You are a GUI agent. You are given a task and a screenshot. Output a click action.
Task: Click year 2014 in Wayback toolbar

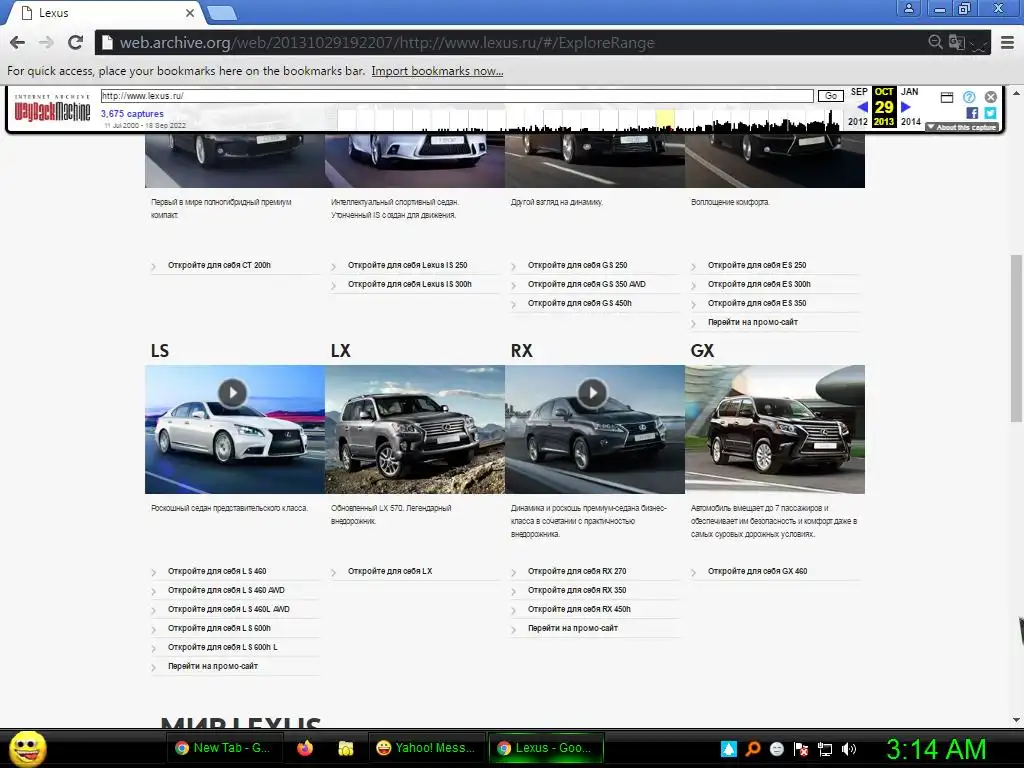tap(910, 121)
